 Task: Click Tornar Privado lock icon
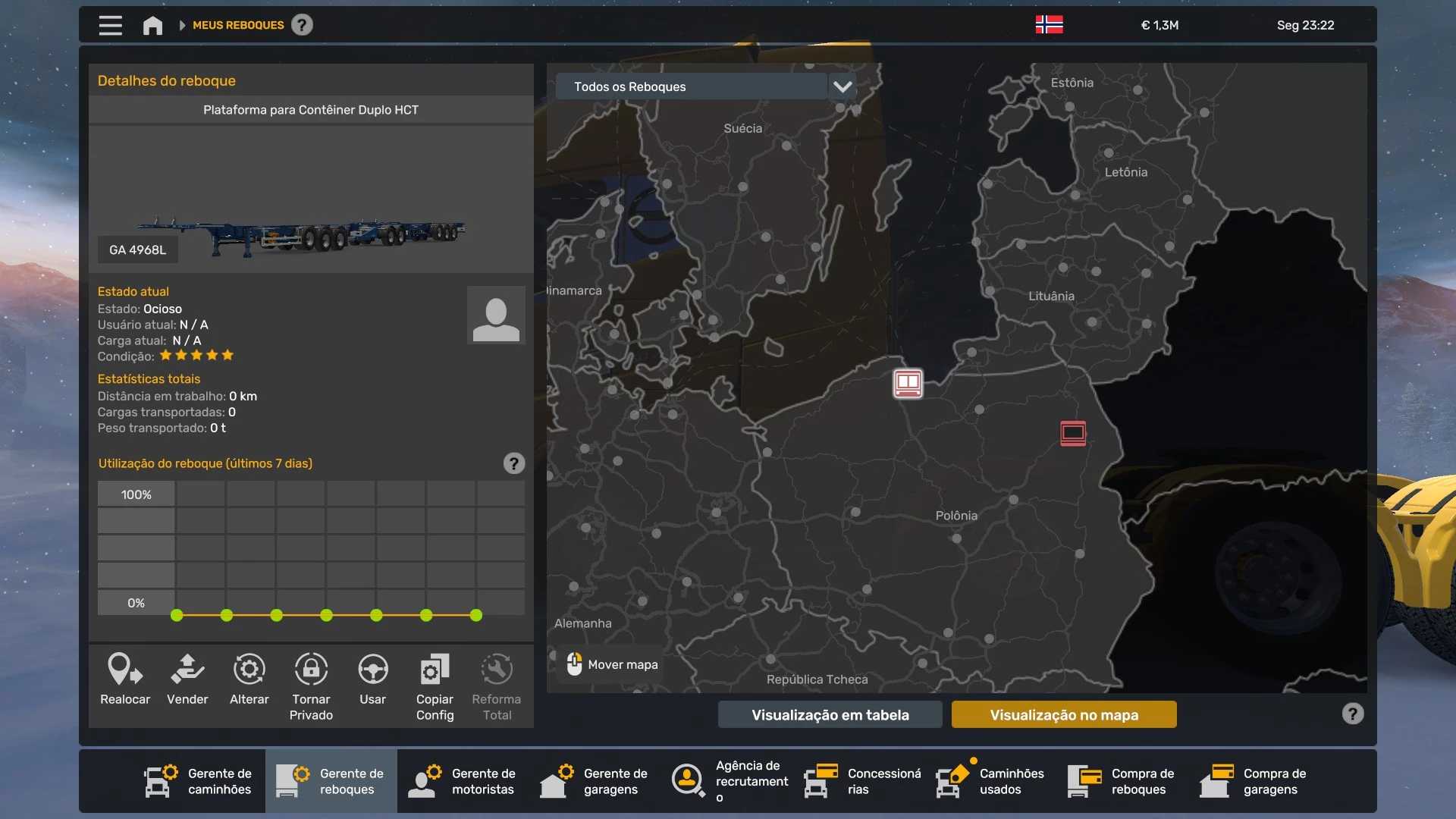coord(311,670)
